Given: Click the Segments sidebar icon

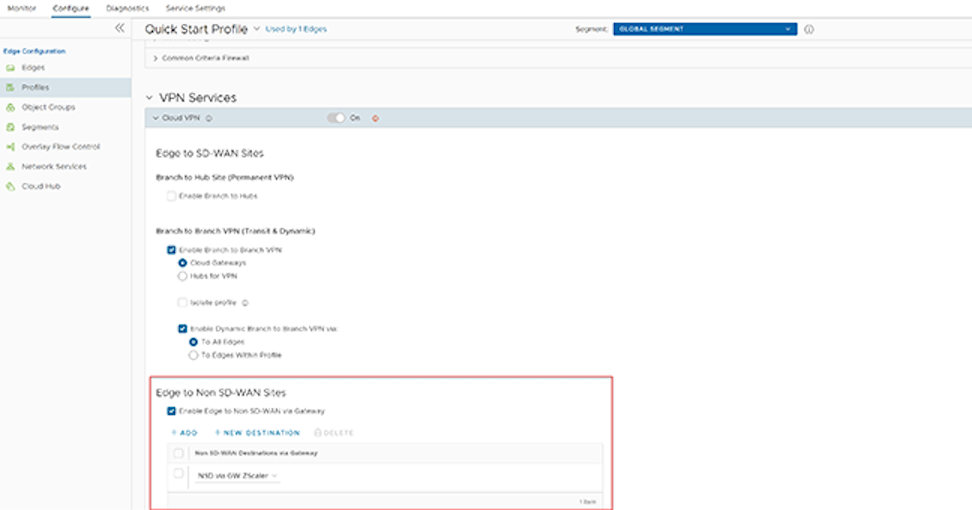Looking at the screenshot, I should pyautogui.click(x=11, y=127).
